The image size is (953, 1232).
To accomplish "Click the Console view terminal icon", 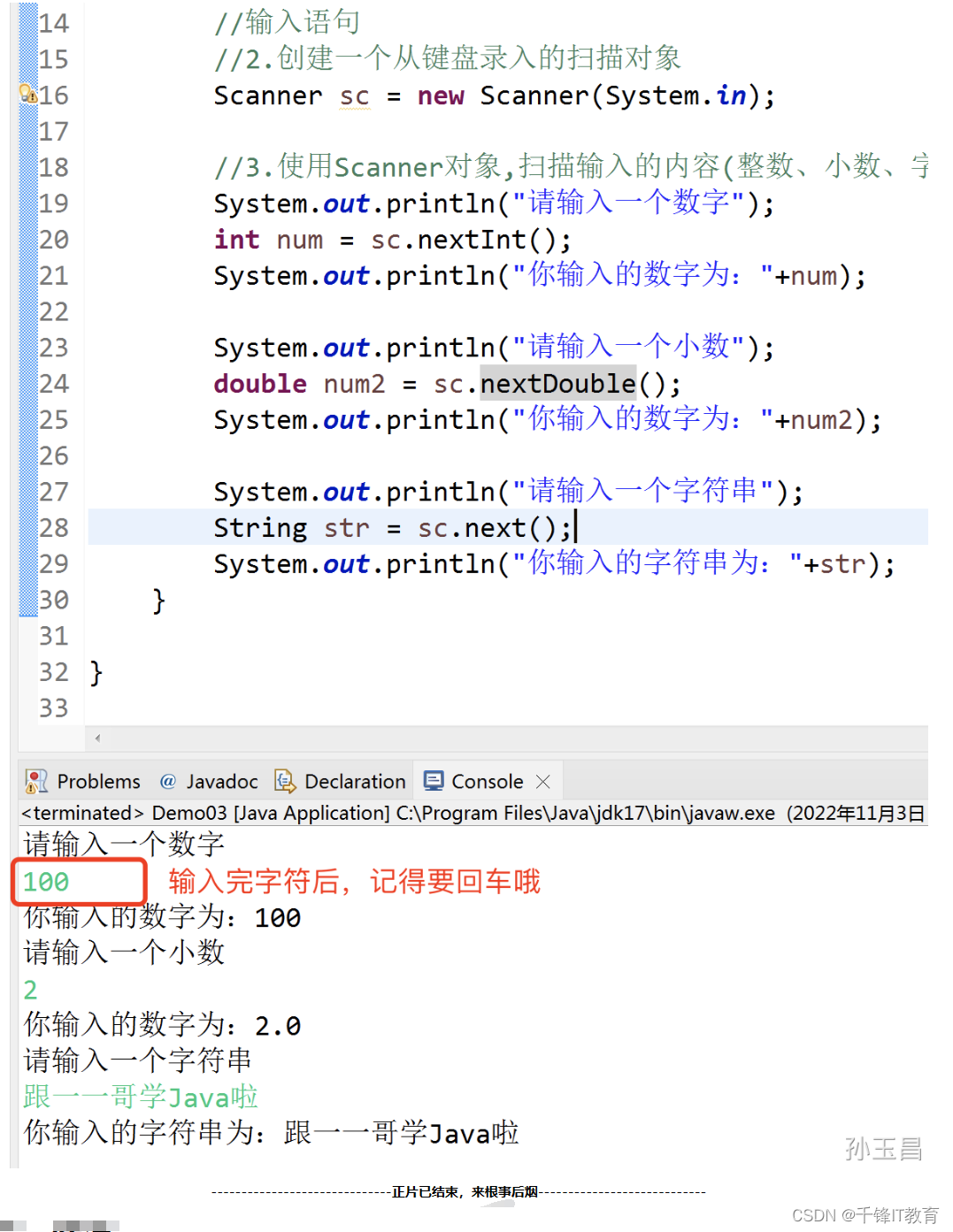I will [x=434, y=781].
